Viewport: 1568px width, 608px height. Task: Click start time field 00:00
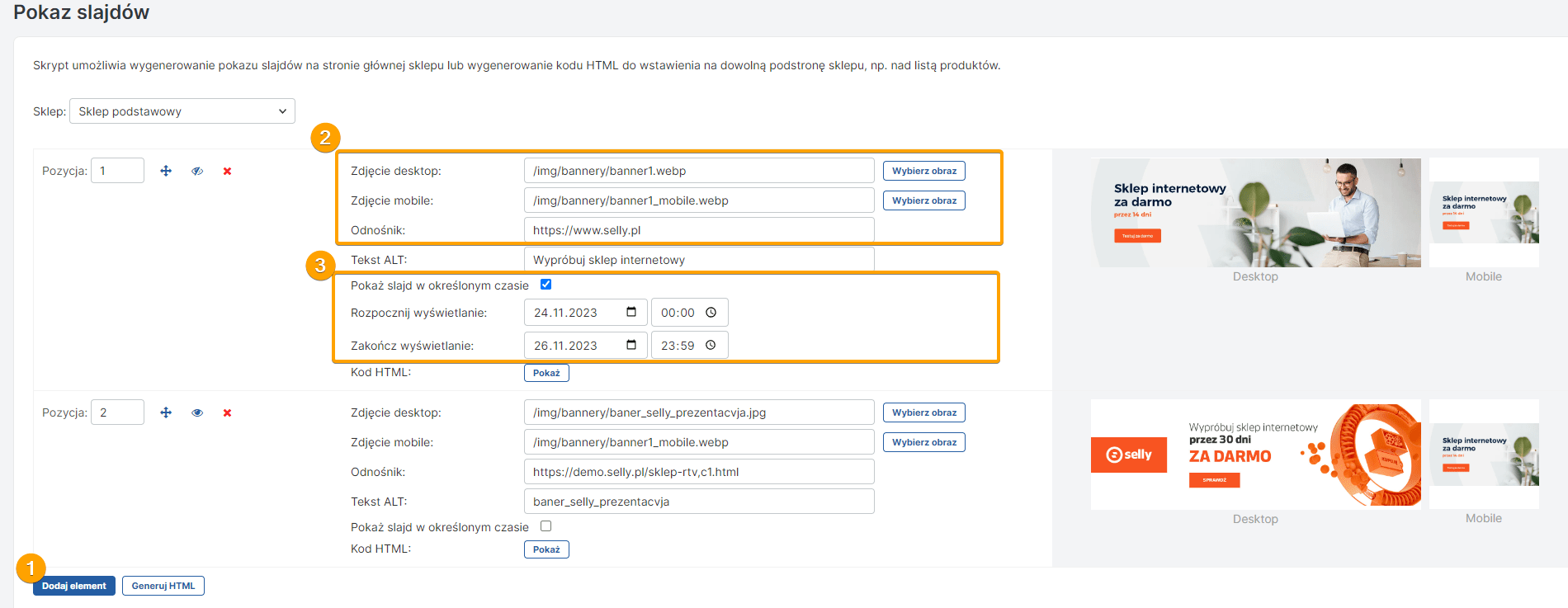(689, 313)
